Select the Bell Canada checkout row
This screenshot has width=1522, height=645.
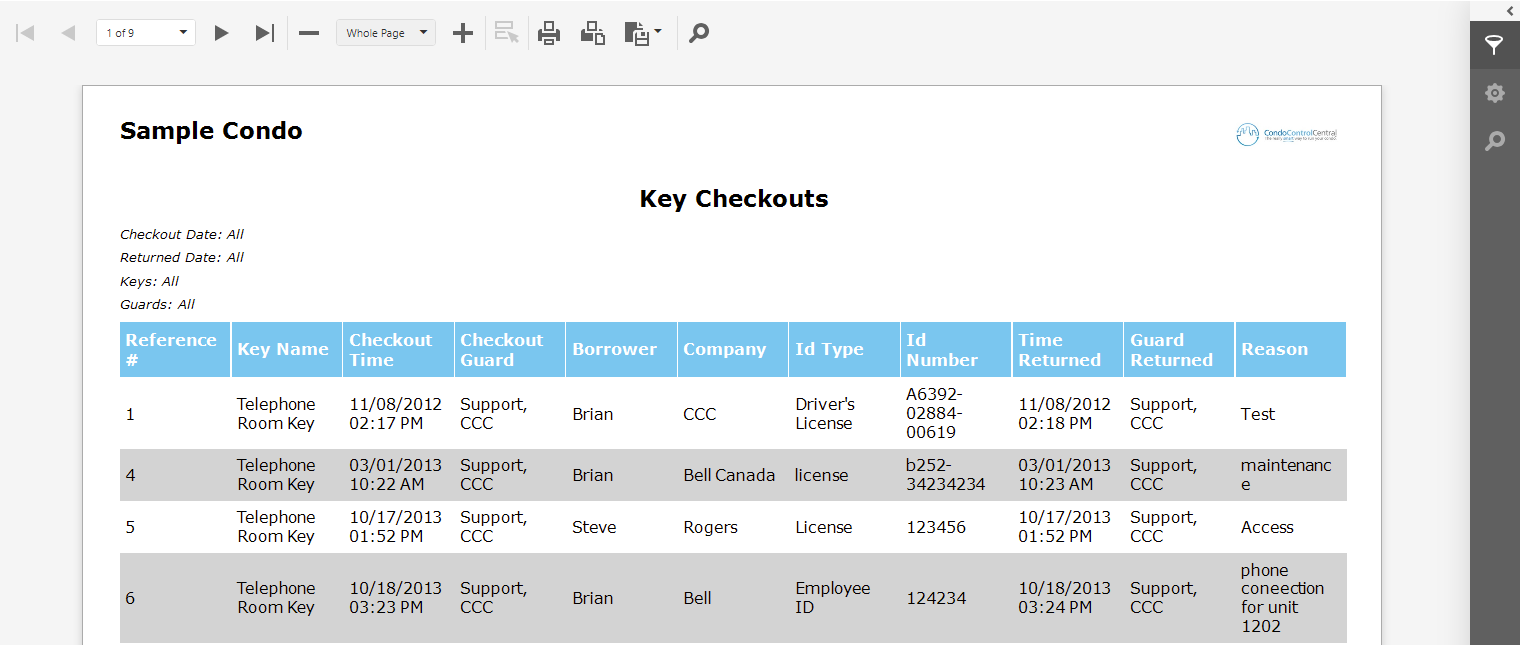point(729,475)
